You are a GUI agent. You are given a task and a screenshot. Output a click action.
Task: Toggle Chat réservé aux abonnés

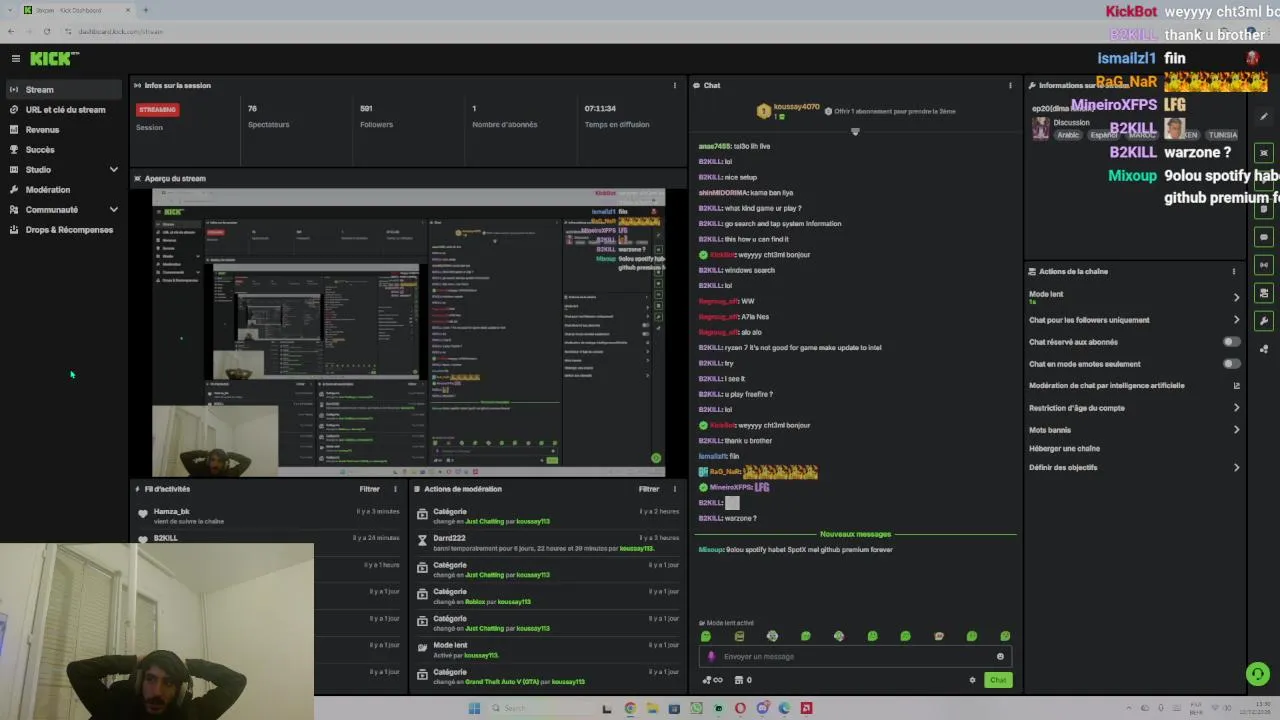[1231, 342]
